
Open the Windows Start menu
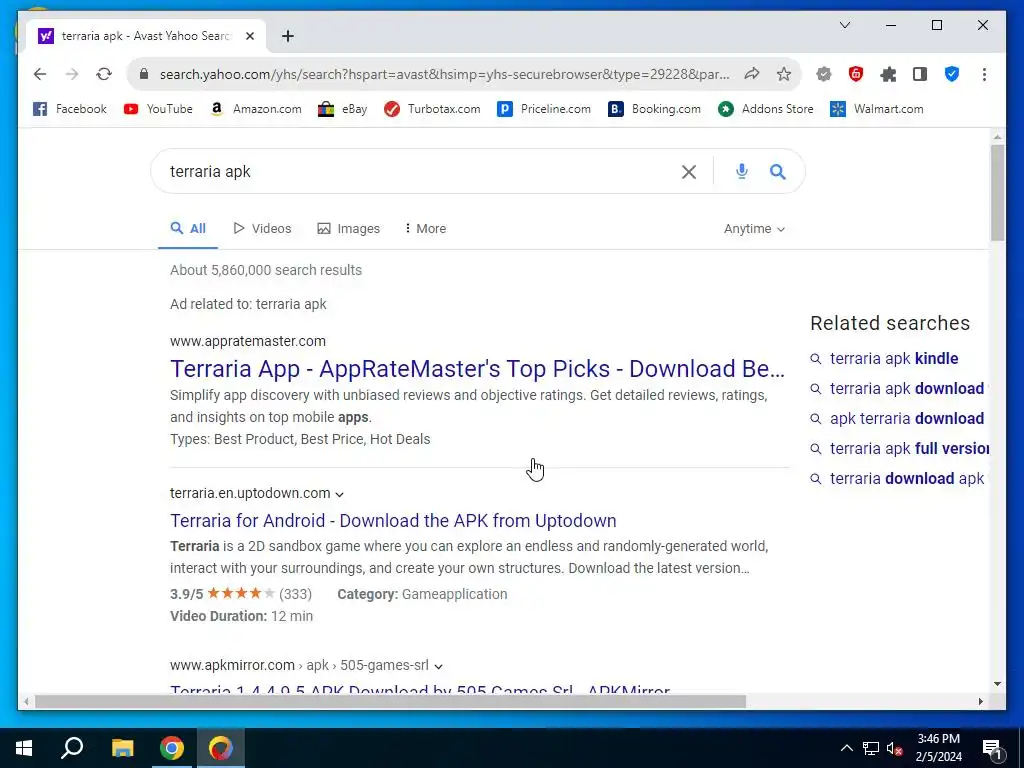pos(24,748)
